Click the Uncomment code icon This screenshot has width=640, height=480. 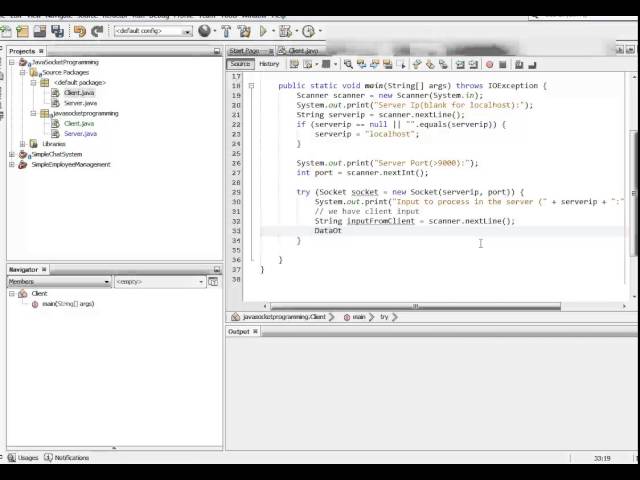(x=532, y=64)
